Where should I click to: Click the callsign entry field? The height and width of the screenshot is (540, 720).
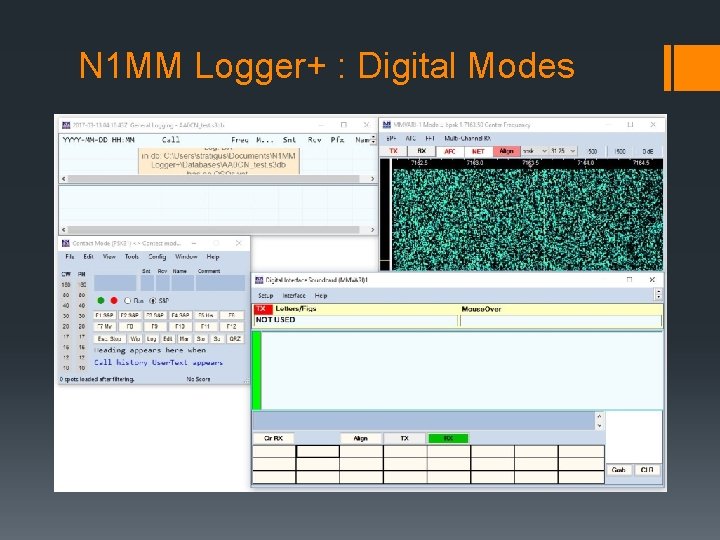click(115, 283)
